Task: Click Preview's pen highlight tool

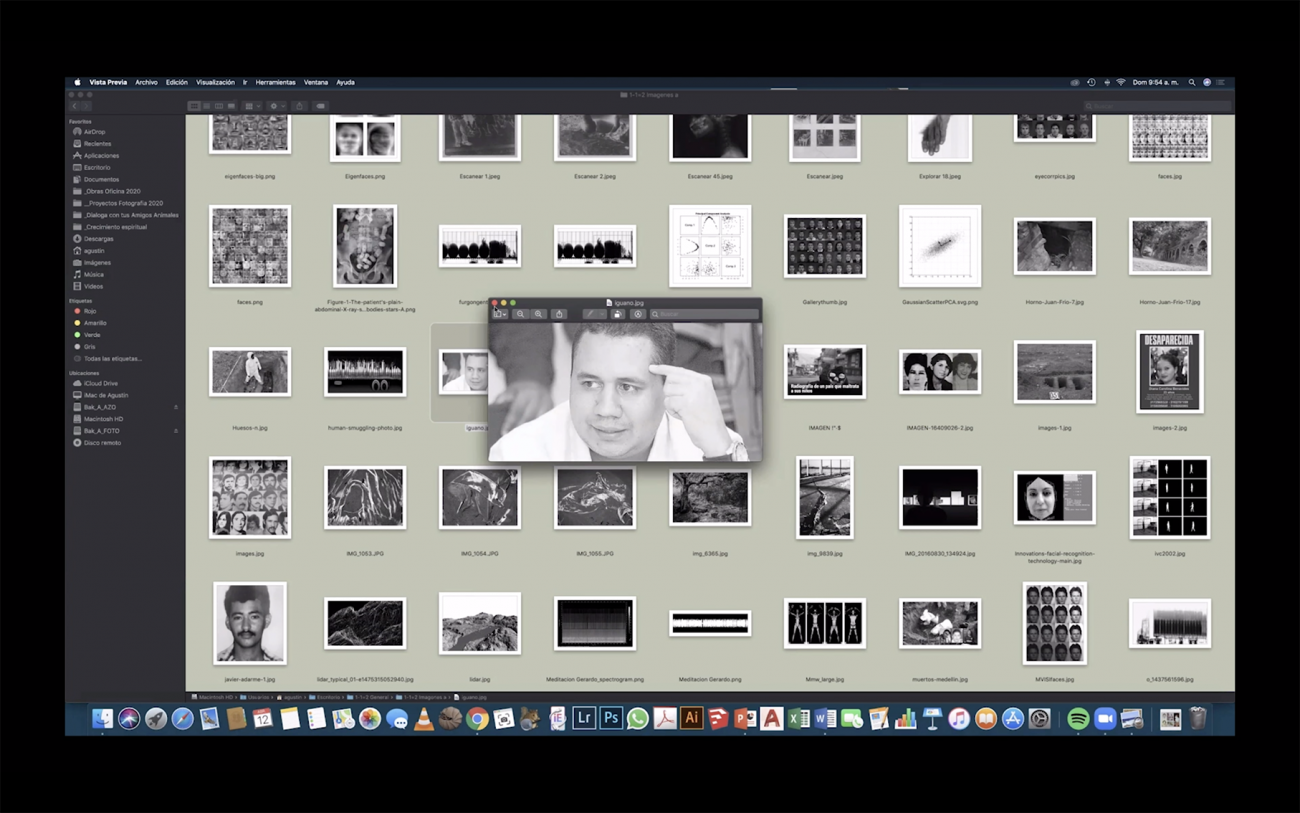Action: click(x=590, y=314)
